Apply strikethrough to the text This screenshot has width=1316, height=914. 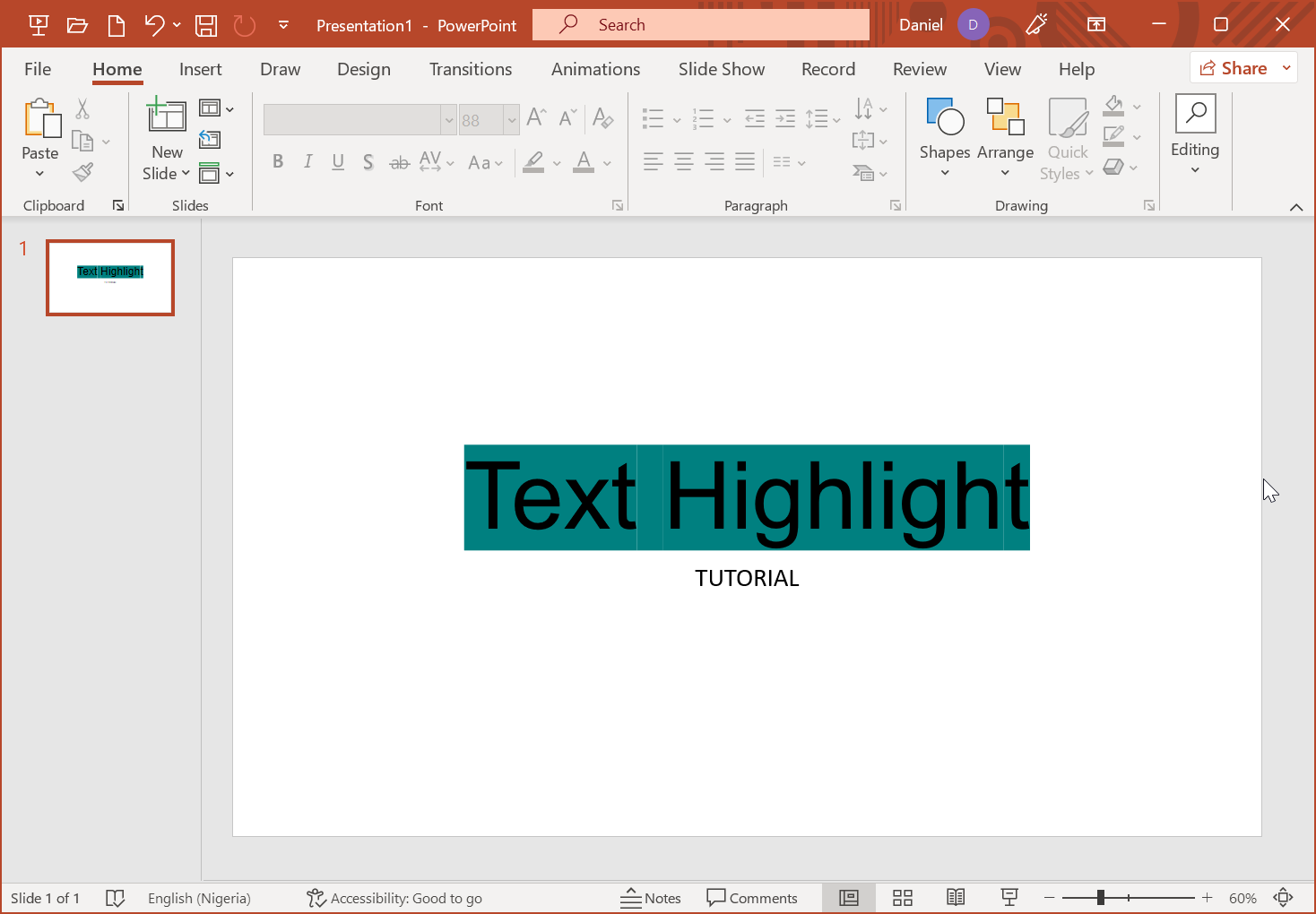399,161
